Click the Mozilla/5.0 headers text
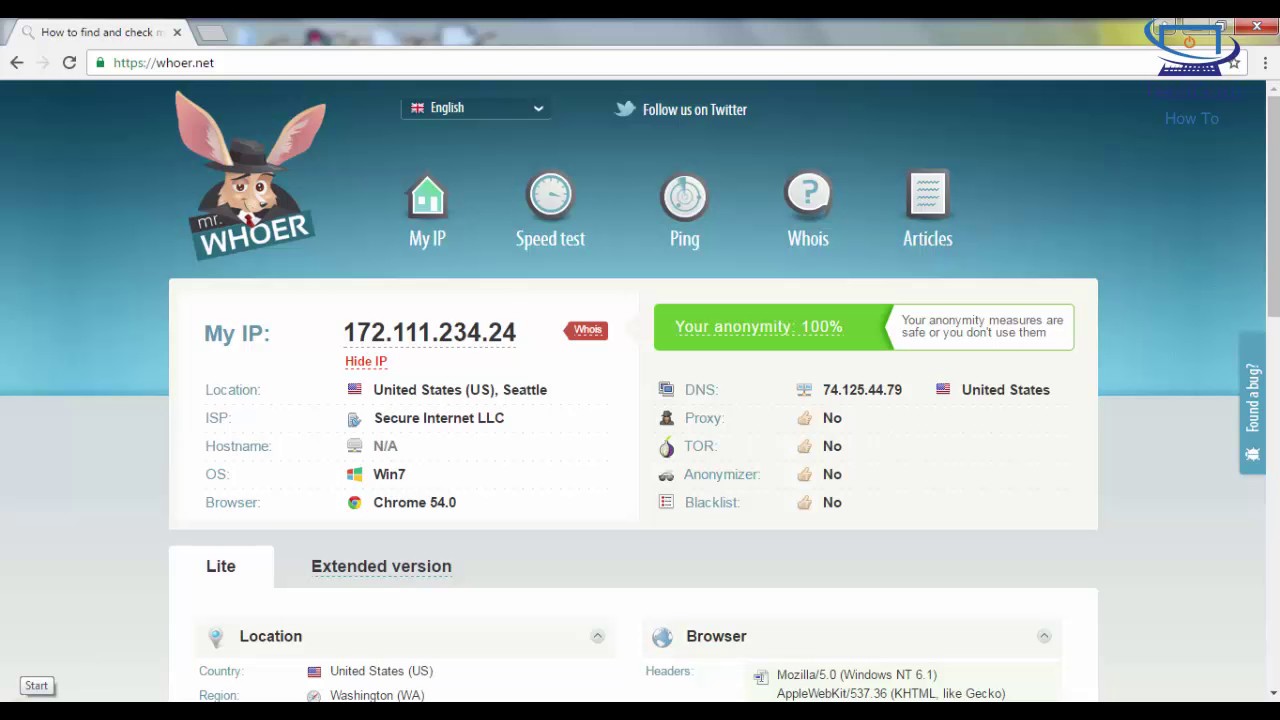Screen dimensions: 1280x720 pyautogui.click(x=857, y=675)
